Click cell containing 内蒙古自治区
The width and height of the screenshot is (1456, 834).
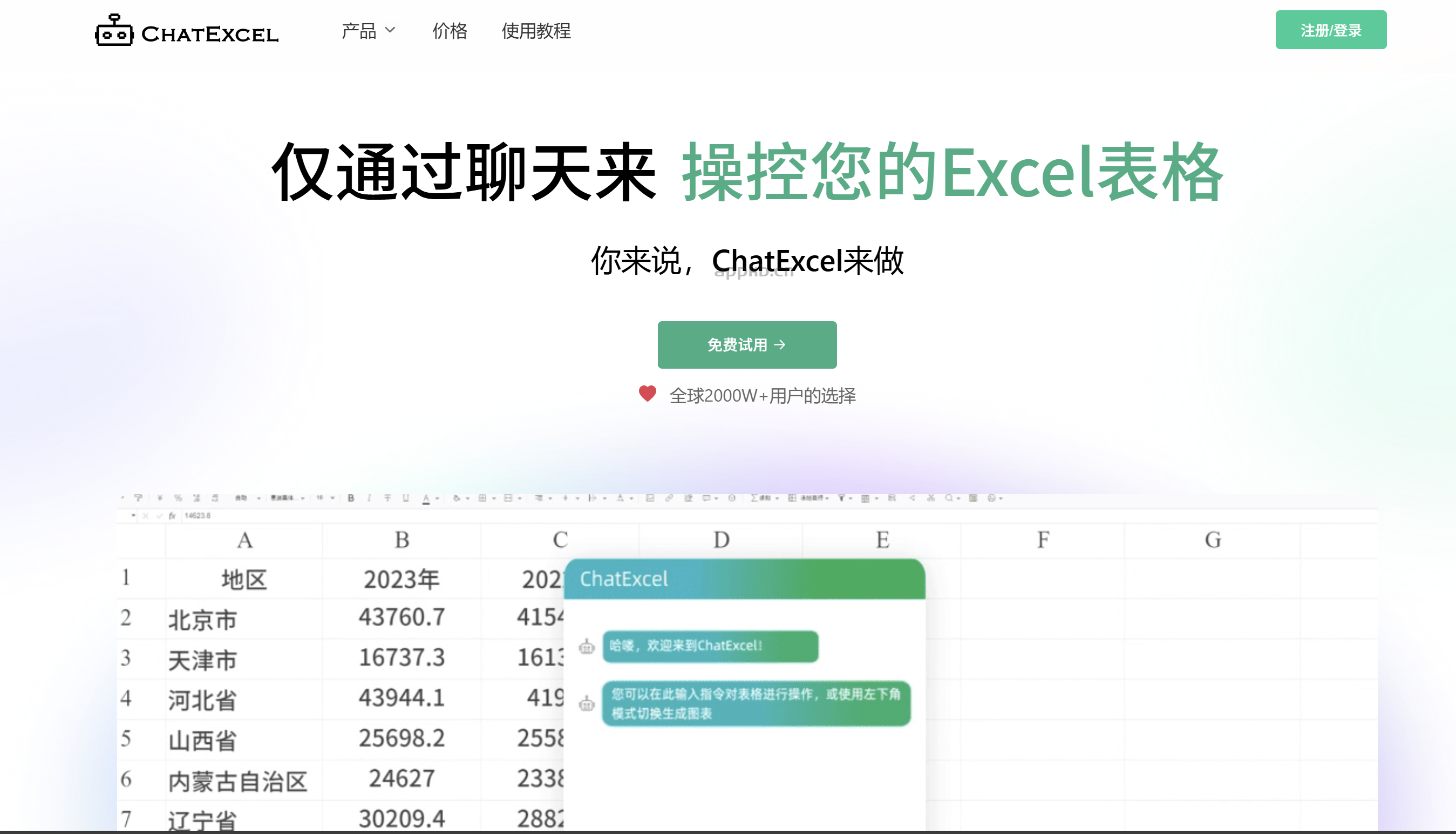click(244, 781)
